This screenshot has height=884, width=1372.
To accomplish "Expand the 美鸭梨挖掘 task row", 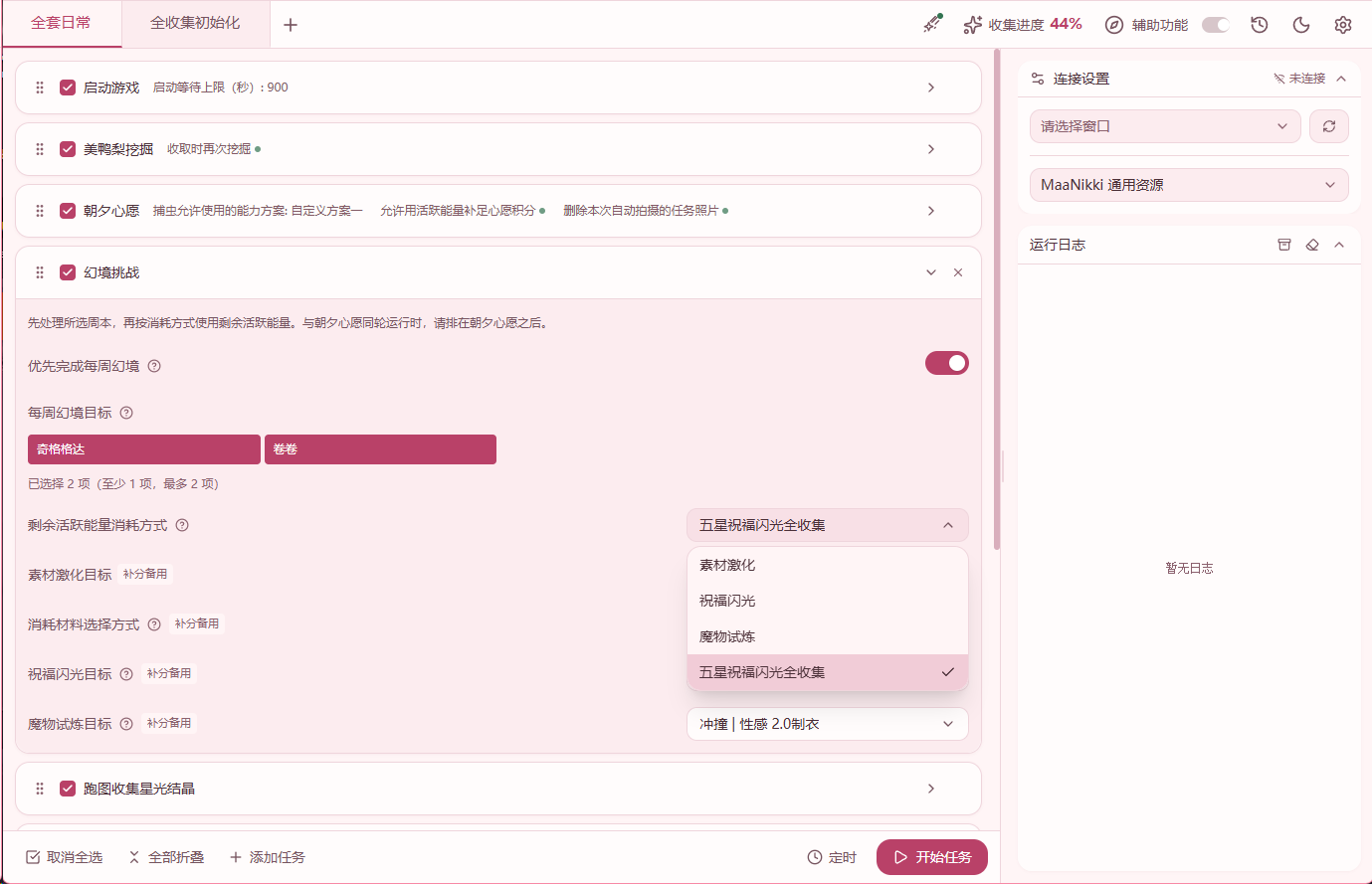I will click(931, 149).
